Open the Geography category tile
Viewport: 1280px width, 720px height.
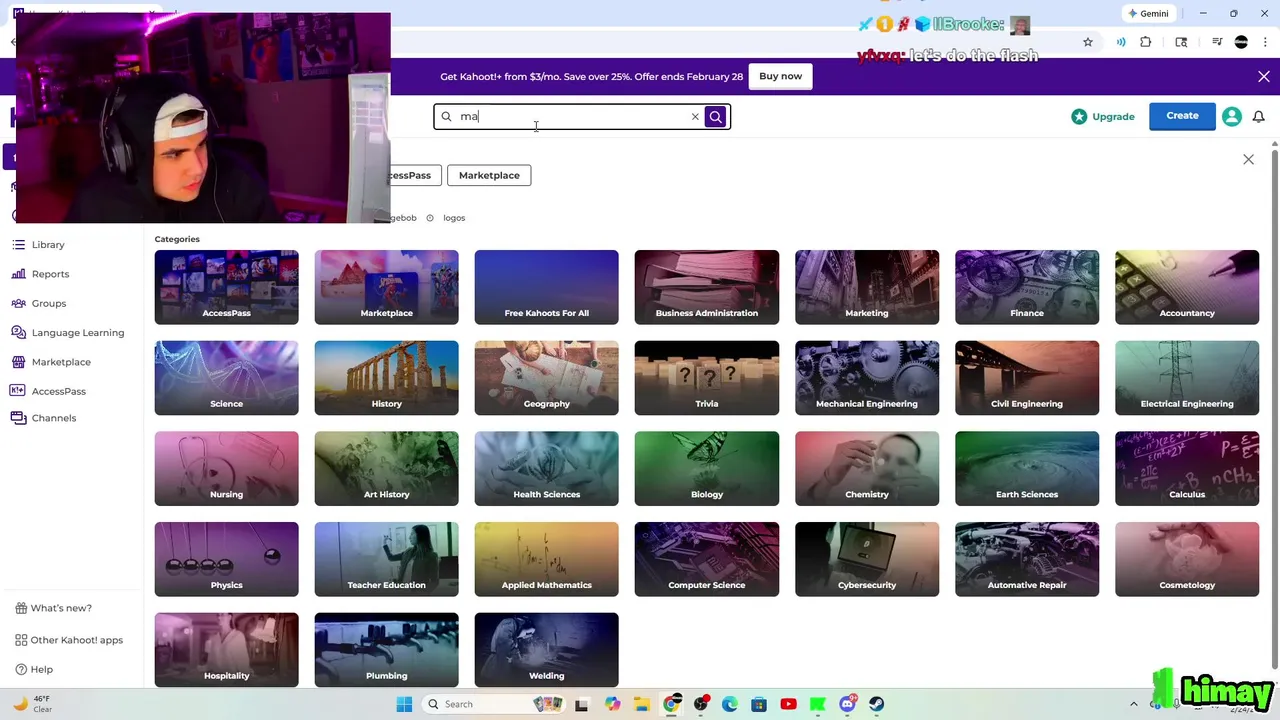pos(546,378)
